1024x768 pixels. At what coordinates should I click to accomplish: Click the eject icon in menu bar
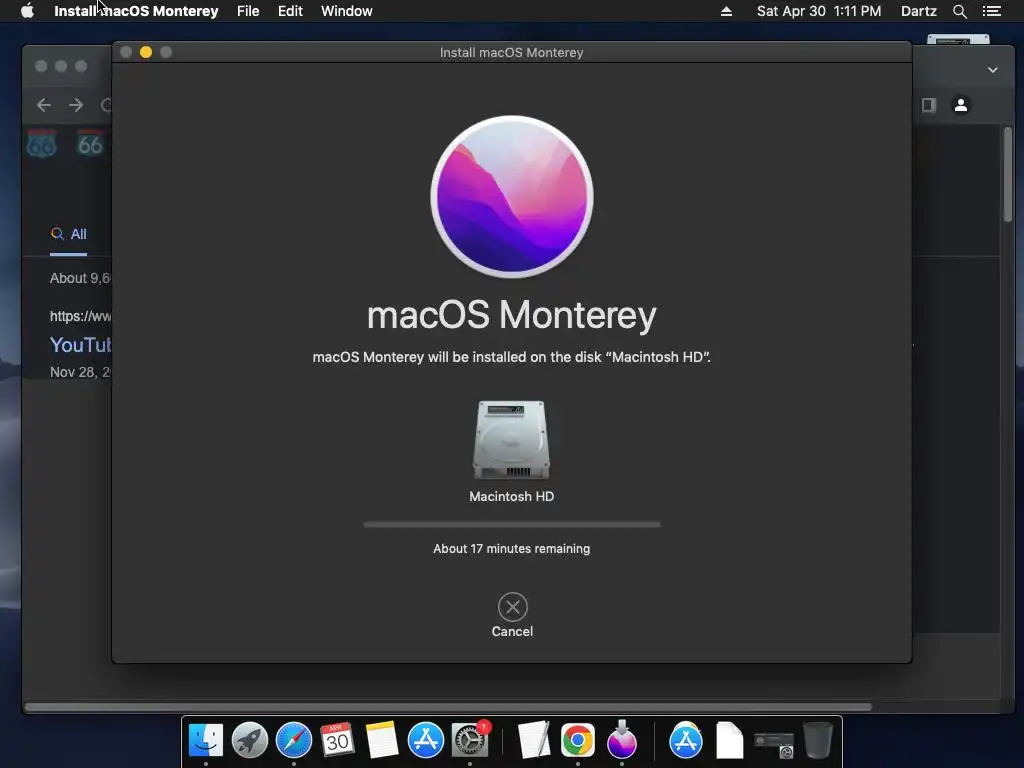click(x=726, y=11)
